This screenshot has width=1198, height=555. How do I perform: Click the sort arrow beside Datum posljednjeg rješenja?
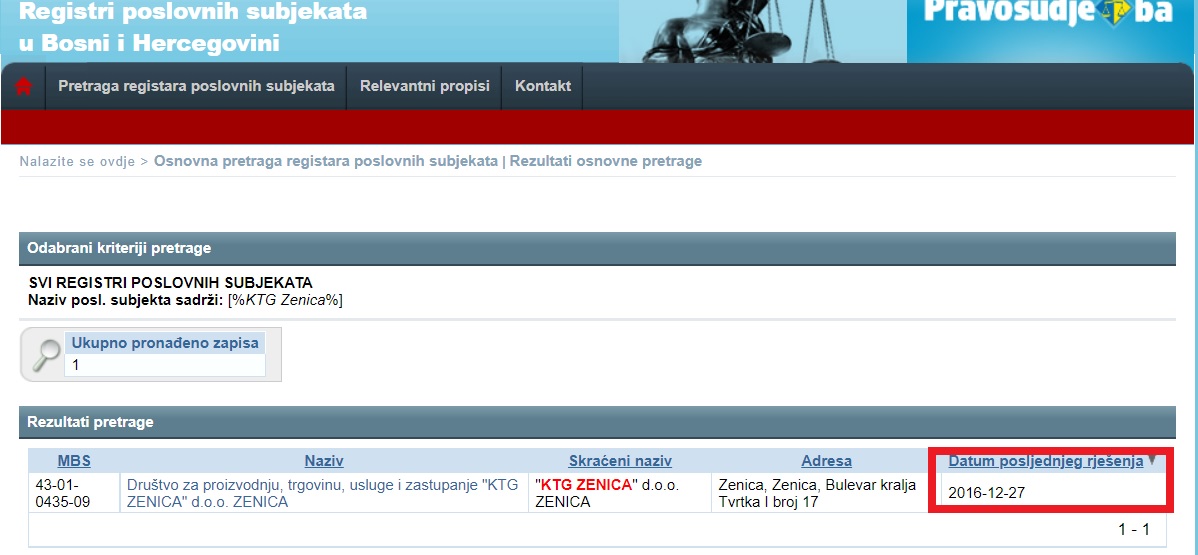(x=1152, y=461)
